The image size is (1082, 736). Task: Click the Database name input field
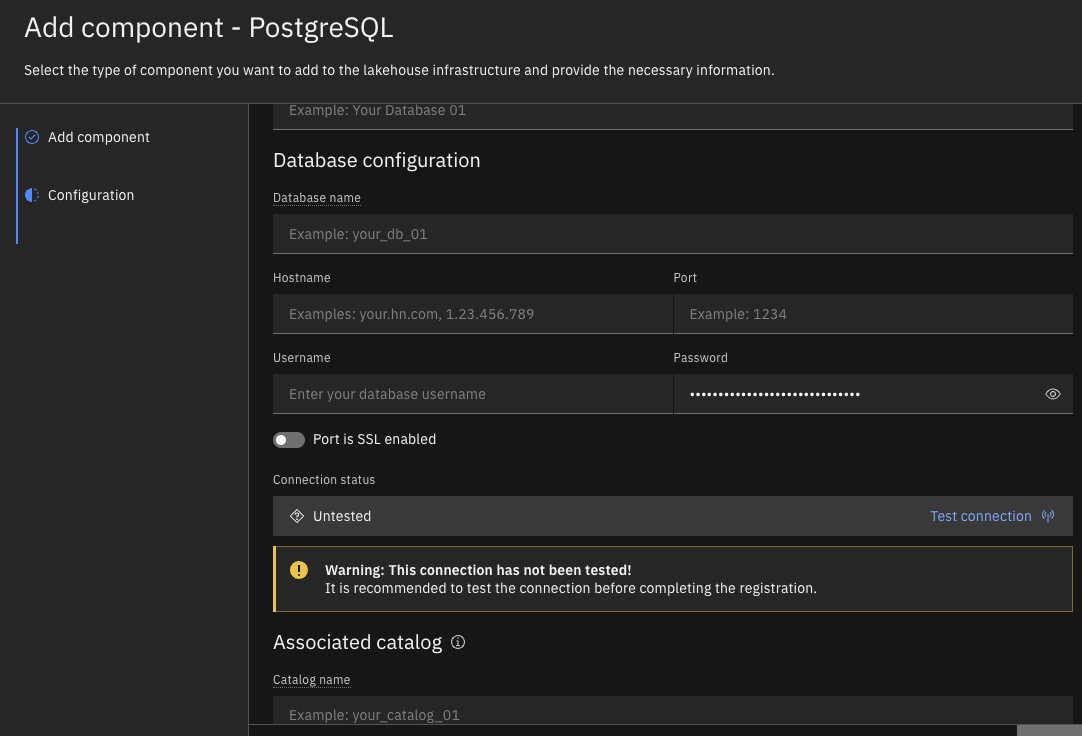(672, 233)
